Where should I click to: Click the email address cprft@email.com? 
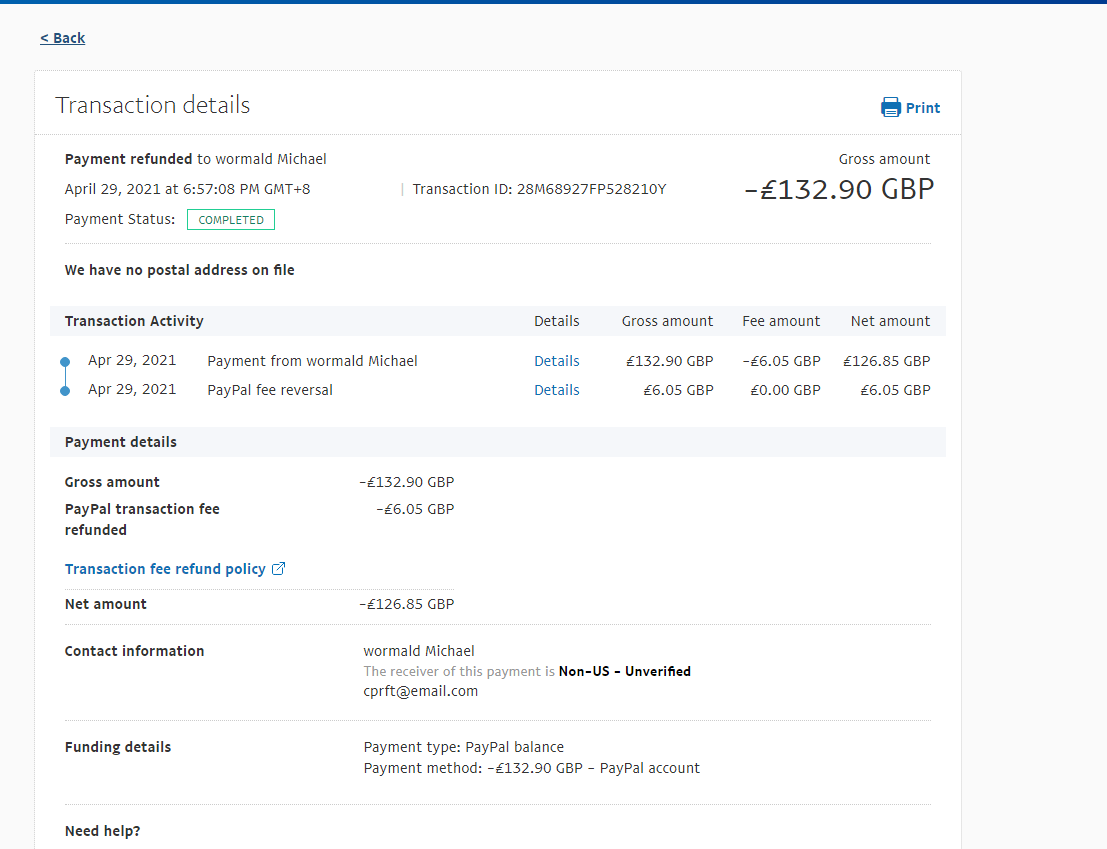pos(420,691)
